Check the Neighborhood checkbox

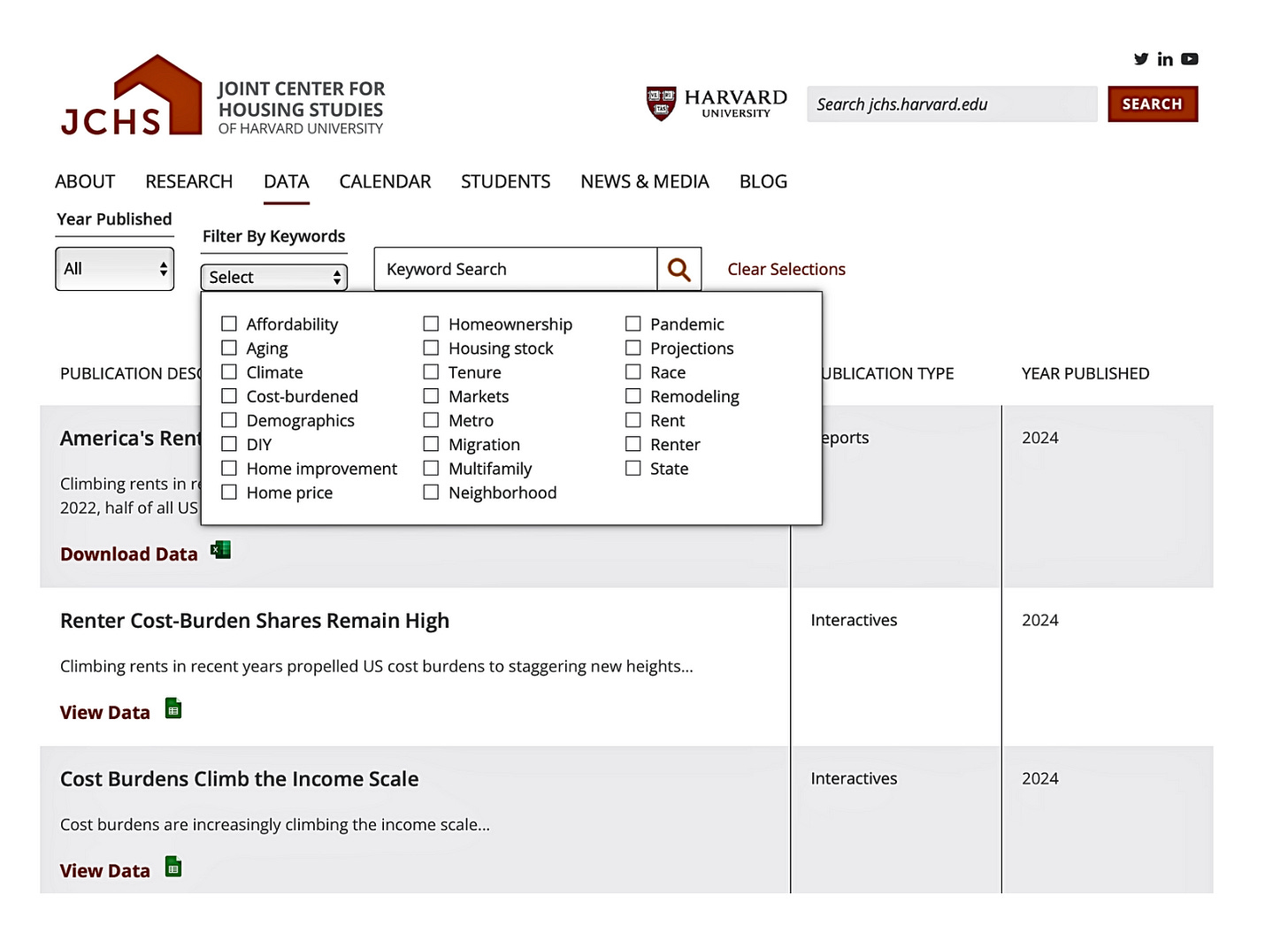click(431, 492)
